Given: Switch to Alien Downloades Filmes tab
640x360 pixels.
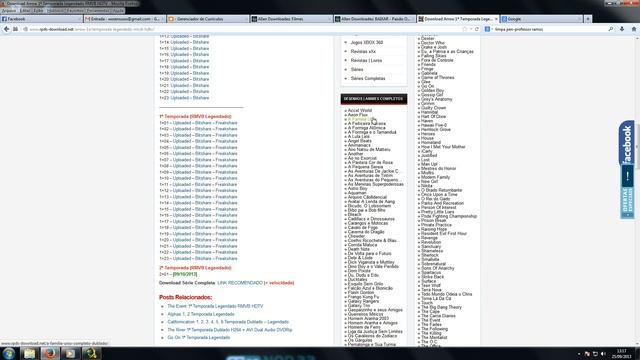Looking at the screenshot, I should [291, 19].
